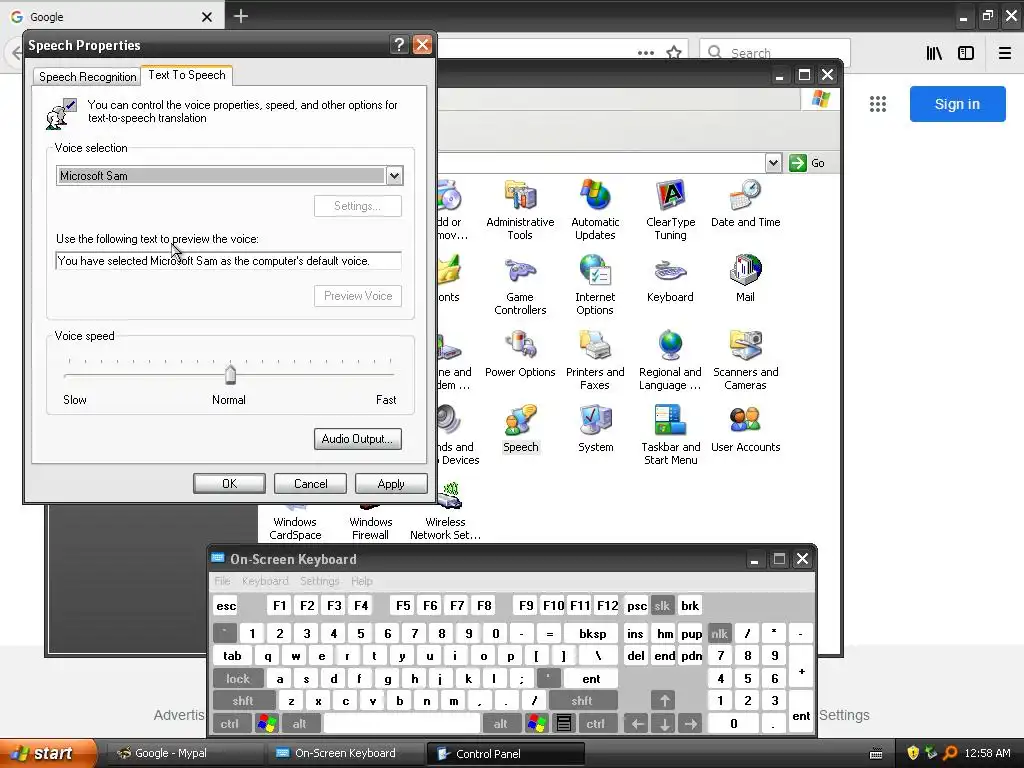1024x768 pixels.
Task: Toggle right alt key on On-Screen Keyboard
Action: pos(500,724)
